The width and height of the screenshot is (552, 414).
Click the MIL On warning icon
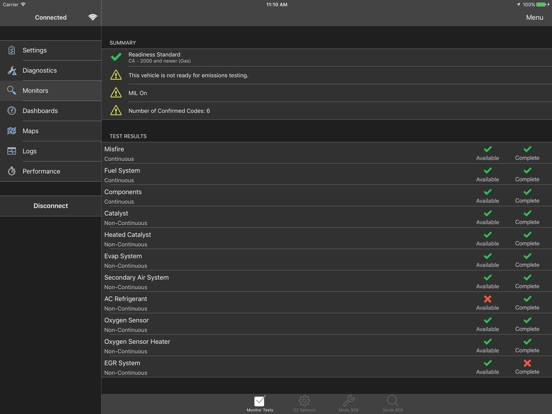tap(116, 93)
